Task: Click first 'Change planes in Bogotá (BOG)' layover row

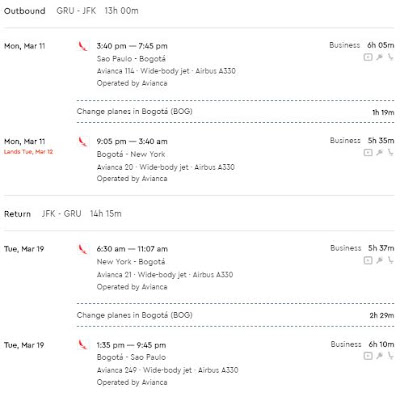Action: (235, 112)
